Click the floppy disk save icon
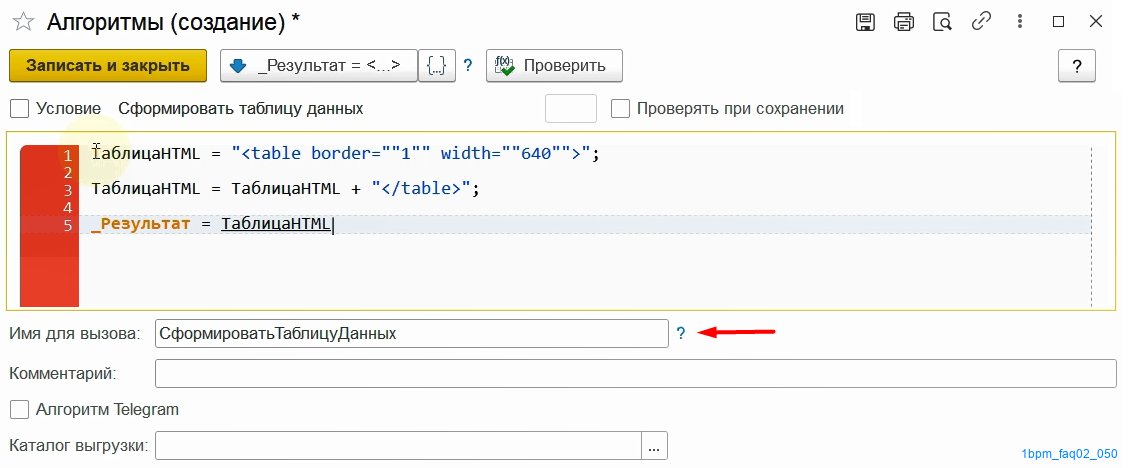The width and height of the screenshot is (1128, 468). (x=865, y=21)
